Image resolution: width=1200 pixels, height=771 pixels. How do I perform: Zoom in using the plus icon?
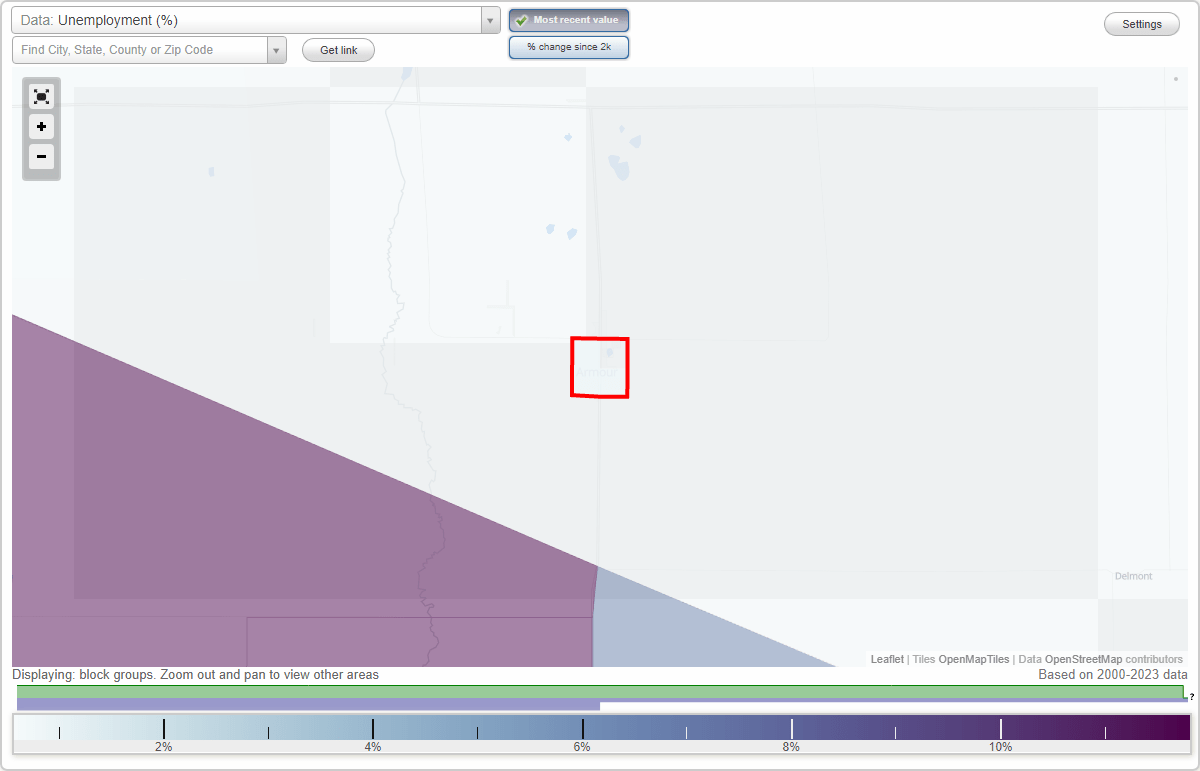pyautogui.click(x=41, y=126)
